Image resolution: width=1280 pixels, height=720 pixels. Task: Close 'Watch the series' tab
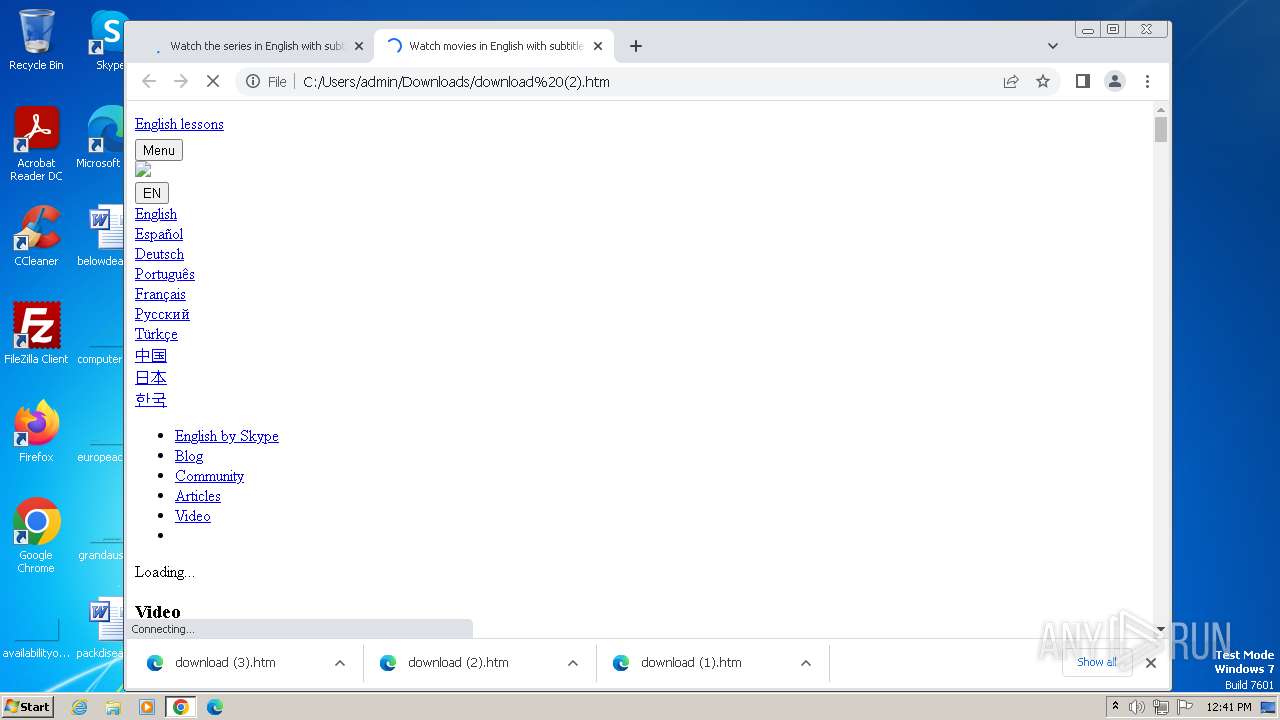tap(359, 46)
